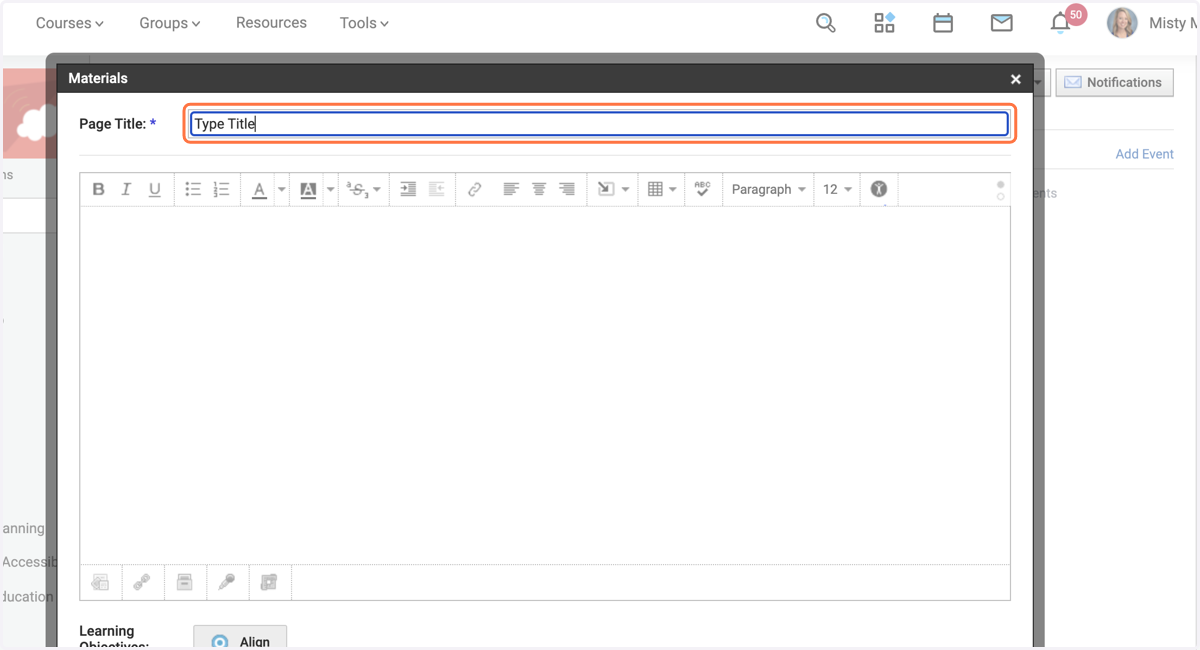Toggle the editor toolbar expand dots
Viewport: 1200px width, 650px height.
tap(1000, 190)
